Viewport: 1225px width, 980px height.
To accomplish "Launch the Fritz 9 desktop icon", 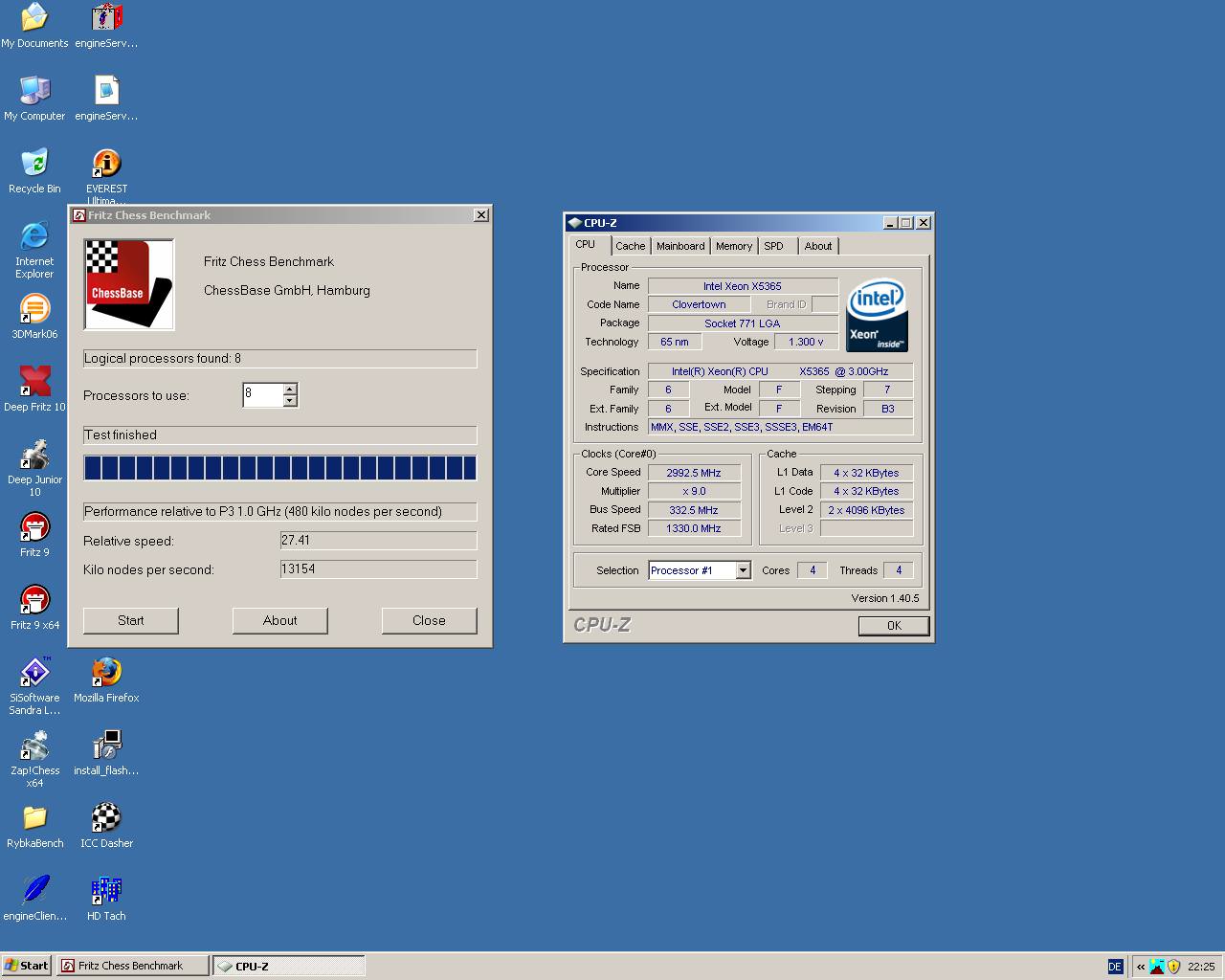I will [34, 535].
